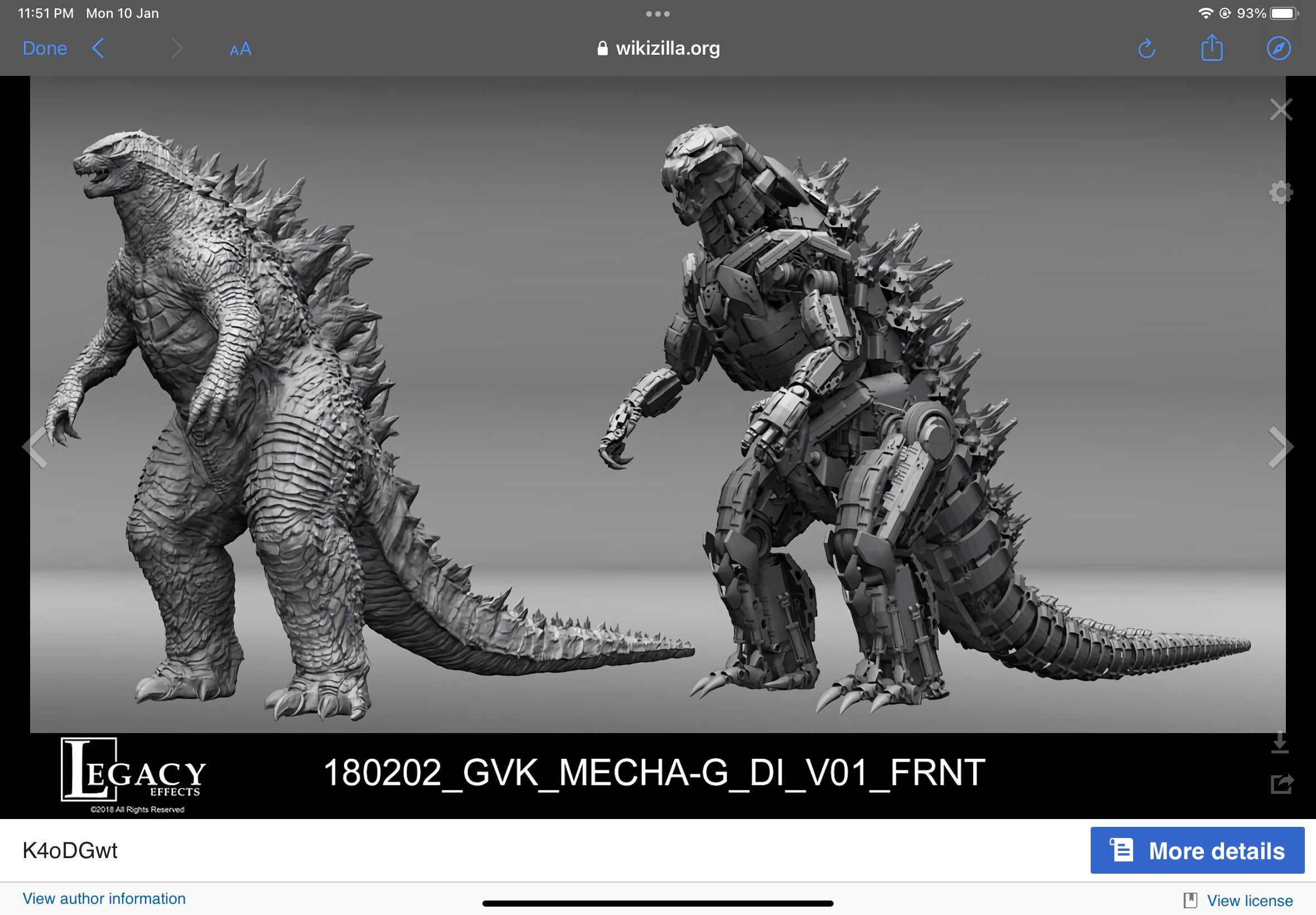Tap the lock icon beside wikizilla.org
Viewport: 1316px width, 915px height.
[x=602, y=49]
